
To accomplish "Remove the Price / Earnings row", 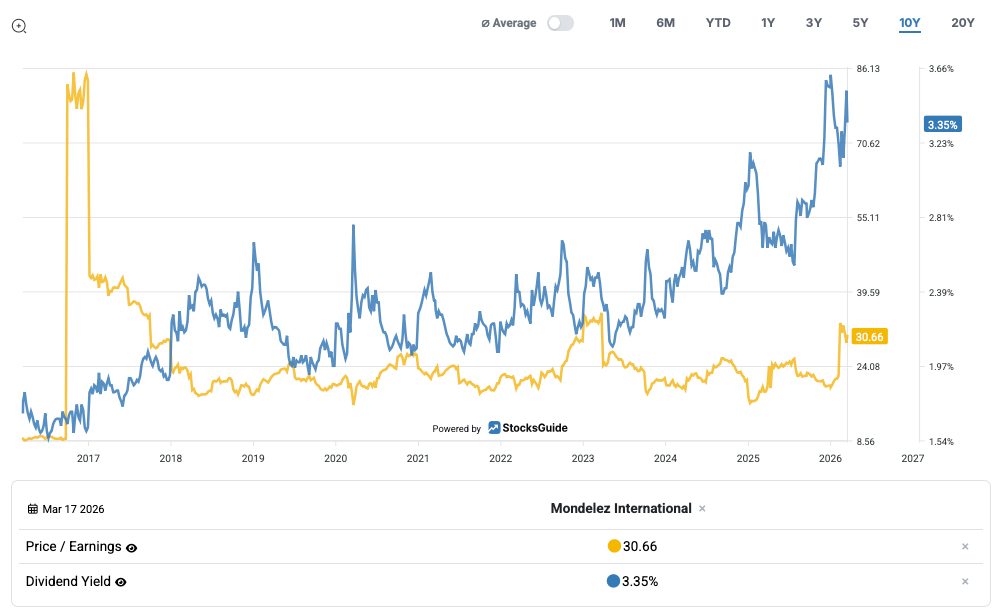I will pos(964,547).
